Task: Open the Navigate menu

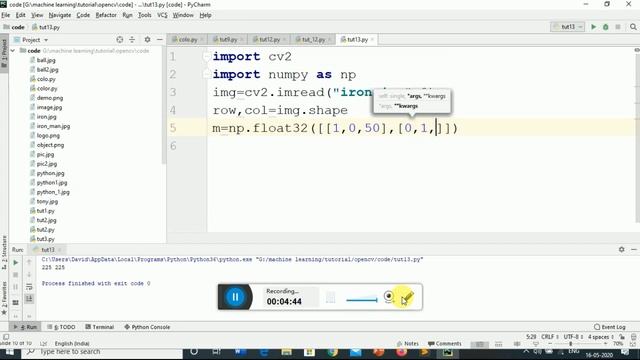Action: tap(60, 15)
